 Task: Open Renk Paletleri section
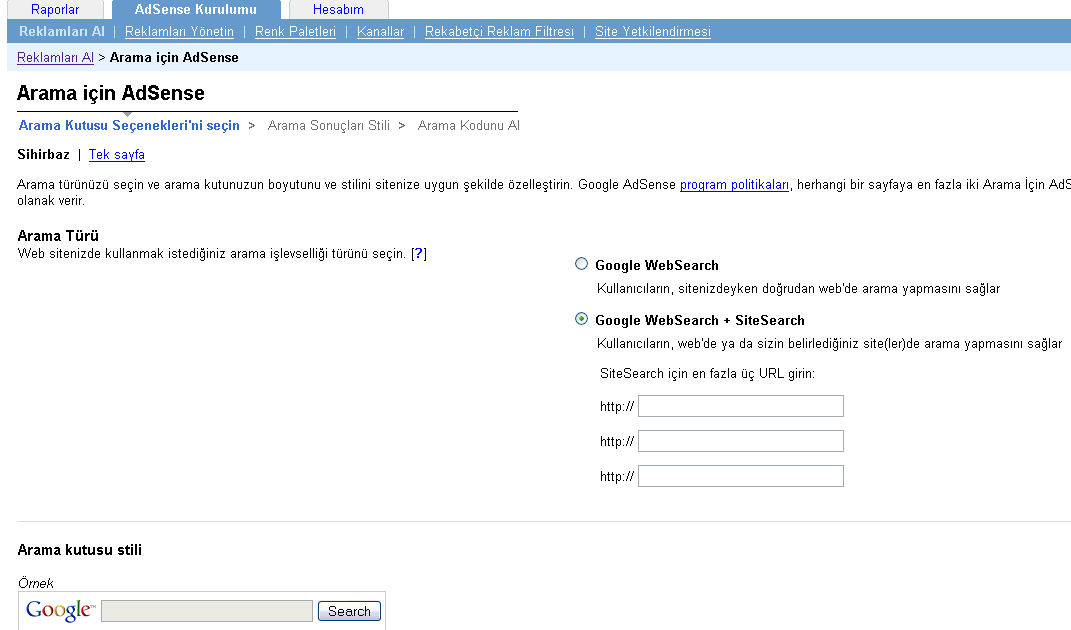(295, 31)
